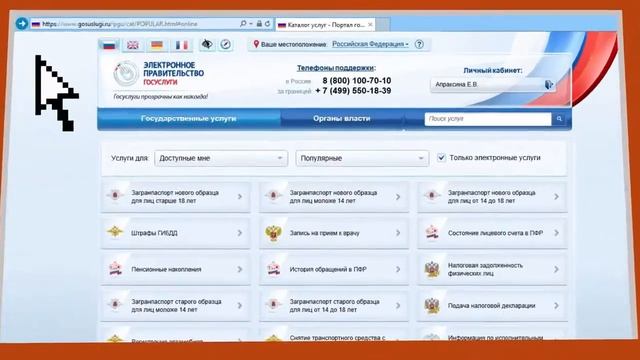Click the address bar lock icon
This screenshot has width=640, height=360.
(259, 24)
